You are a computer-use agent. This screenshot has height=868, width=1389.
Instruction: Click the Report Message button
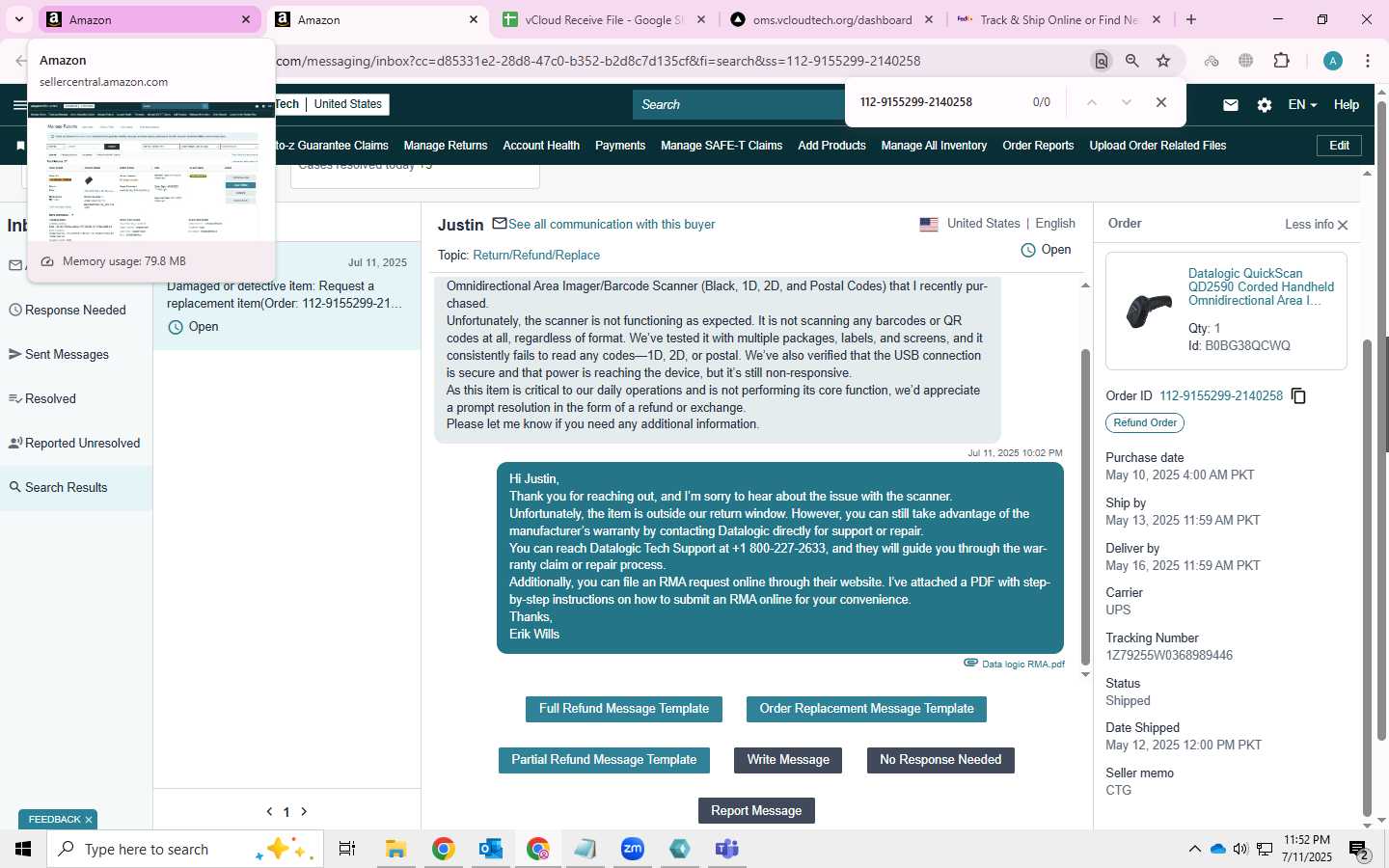click(x=756, y=811)
